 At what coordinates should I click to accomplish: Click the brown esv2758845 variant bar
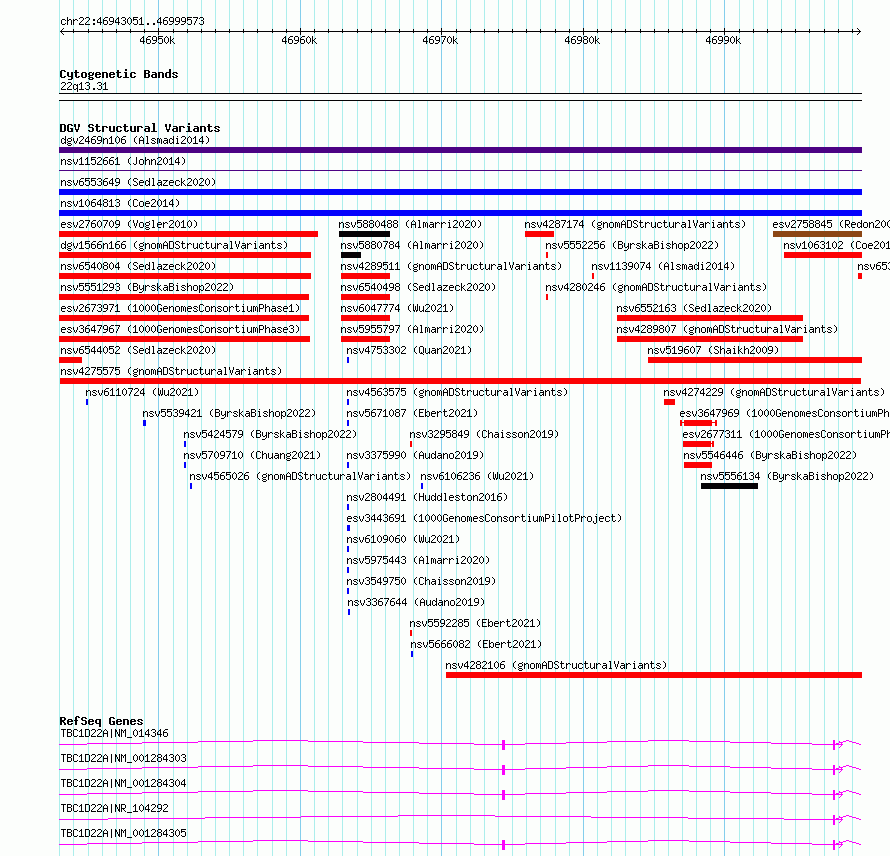(x=817, y=234)
